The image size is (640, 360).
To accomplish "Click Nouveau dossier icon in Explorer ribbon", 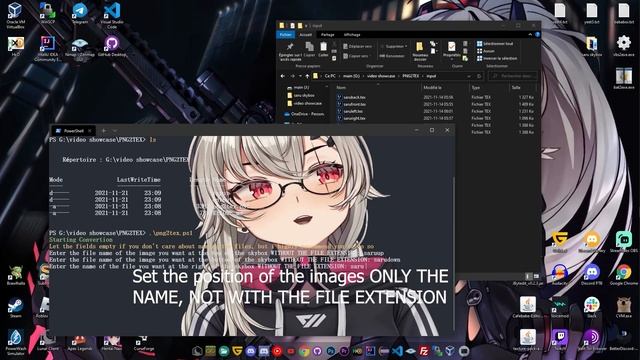I will [420, 51].
